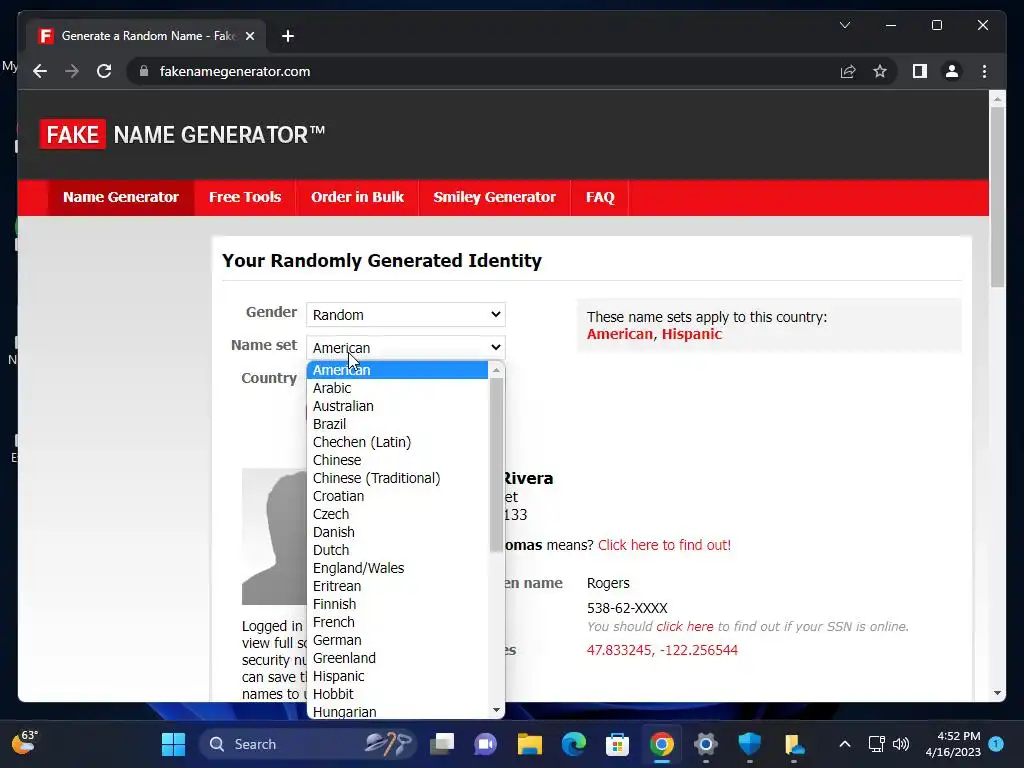The height and width of the screenshot is (768, 1024).
Task: Choose Australian name set option
Action: click(x=398, y=406)
